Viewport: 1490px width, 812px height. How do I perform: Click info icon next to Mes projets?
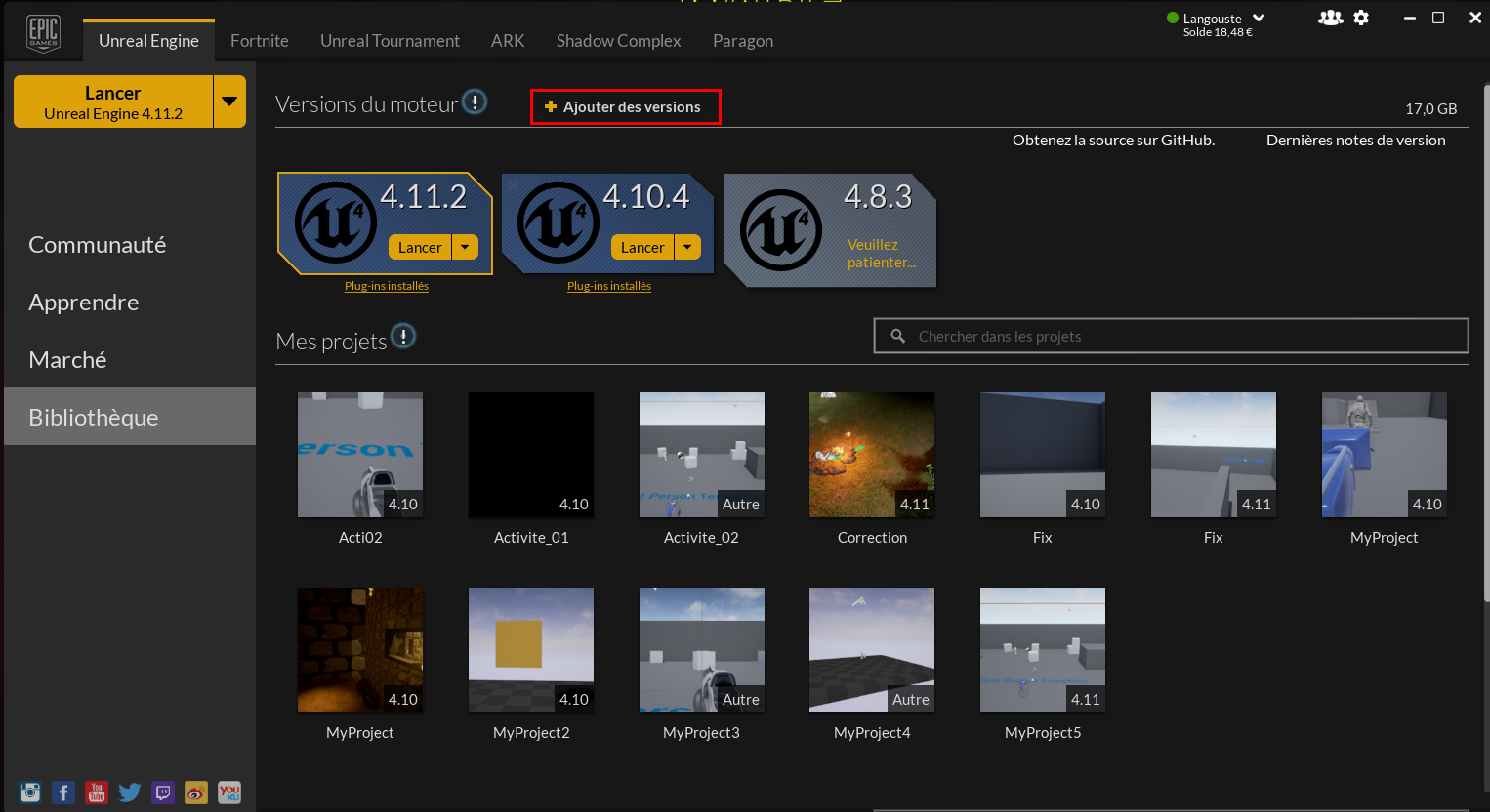pyautogui.click(x=403, y=337)
